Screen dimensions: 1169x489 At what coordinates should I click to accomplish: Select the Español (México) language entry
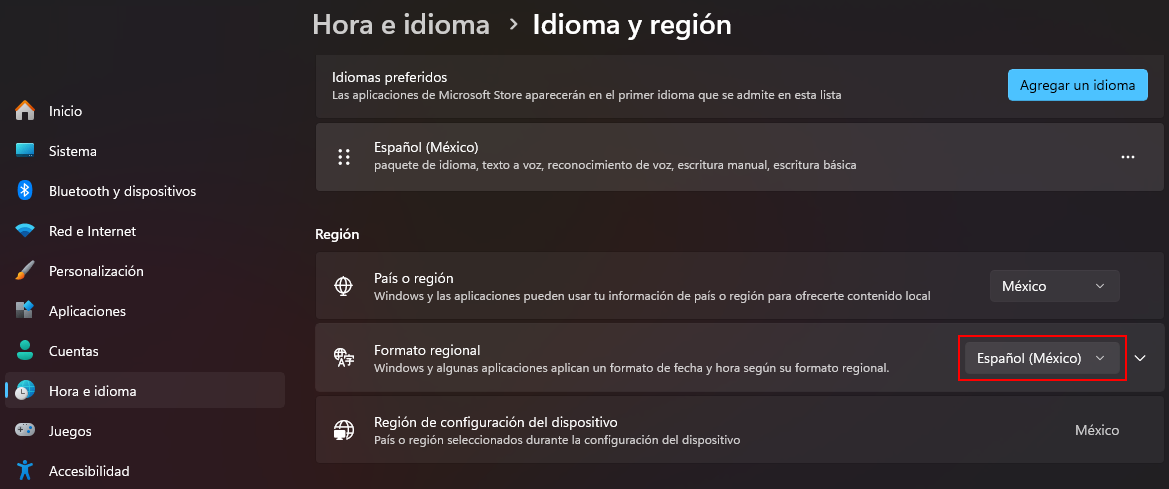click(739, 157)
